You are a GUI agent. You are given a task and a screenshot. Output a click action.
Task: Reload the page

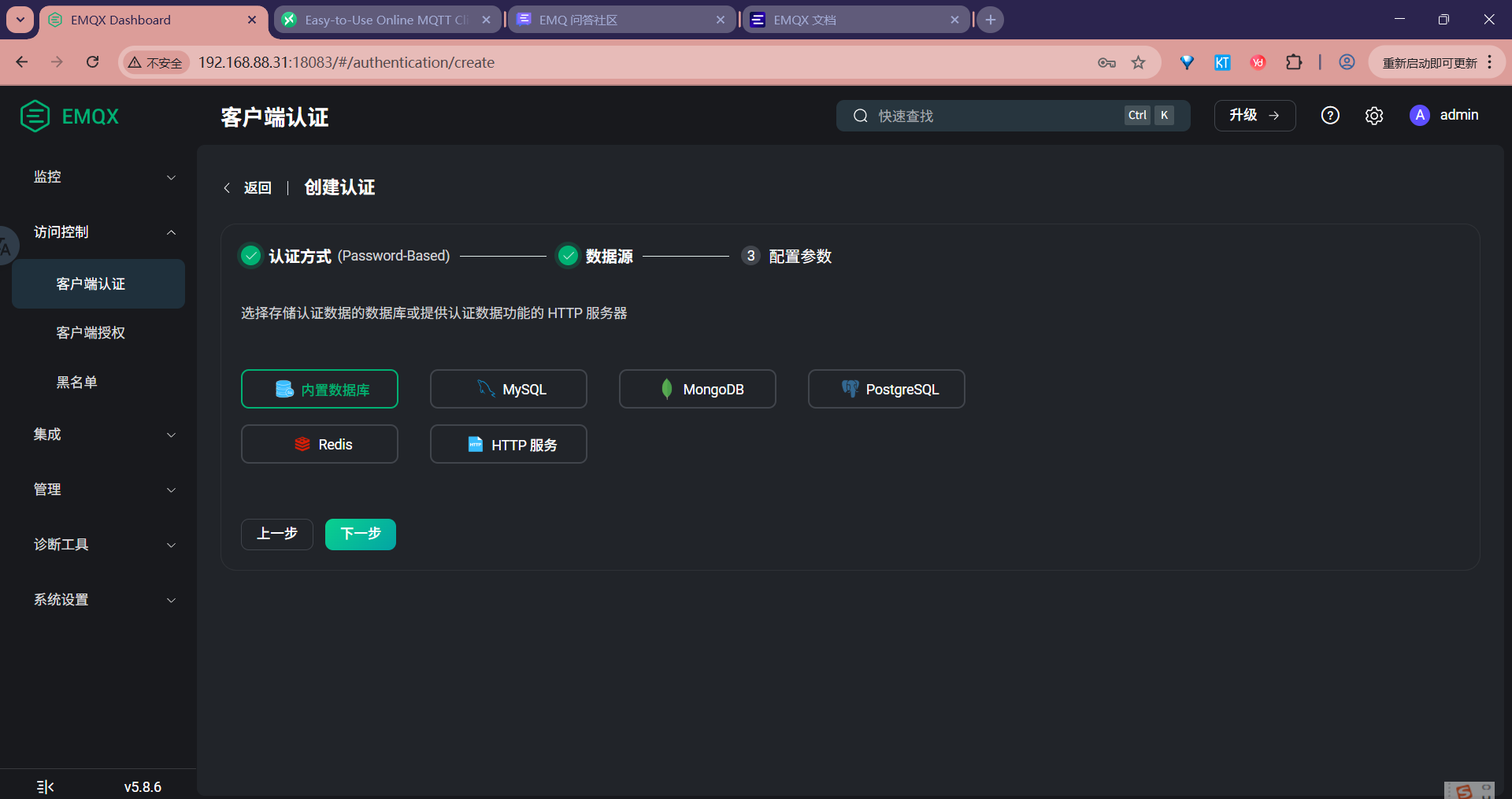click(93, 62)
